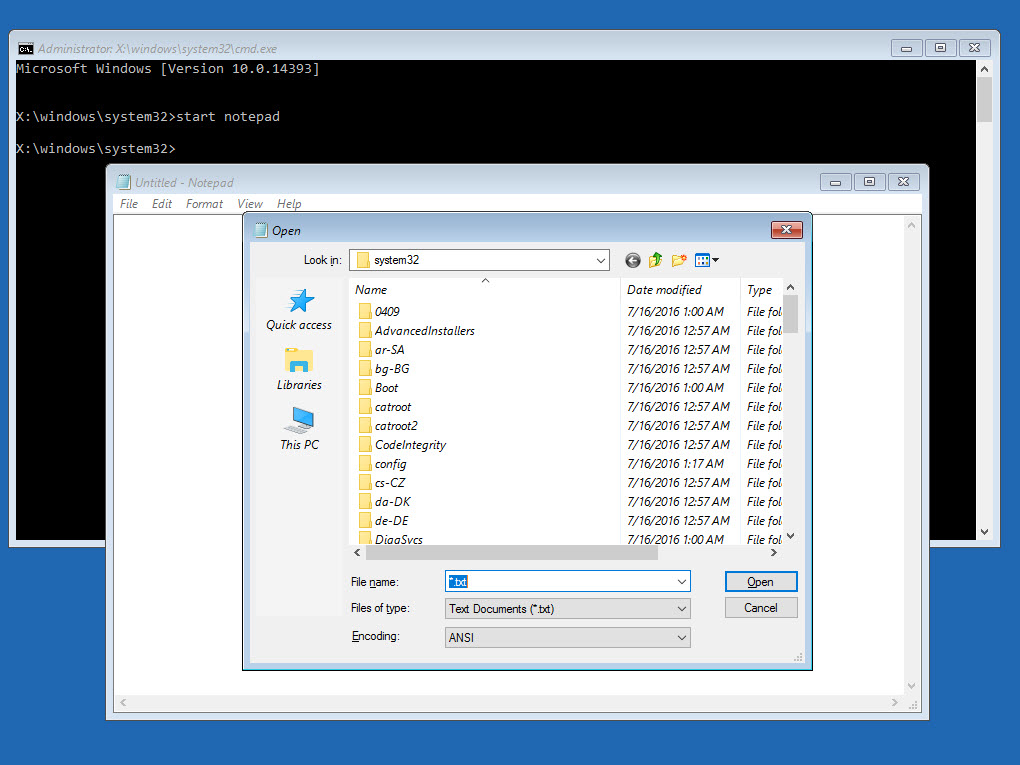
Task: Click the Open button
Action: 760,582
